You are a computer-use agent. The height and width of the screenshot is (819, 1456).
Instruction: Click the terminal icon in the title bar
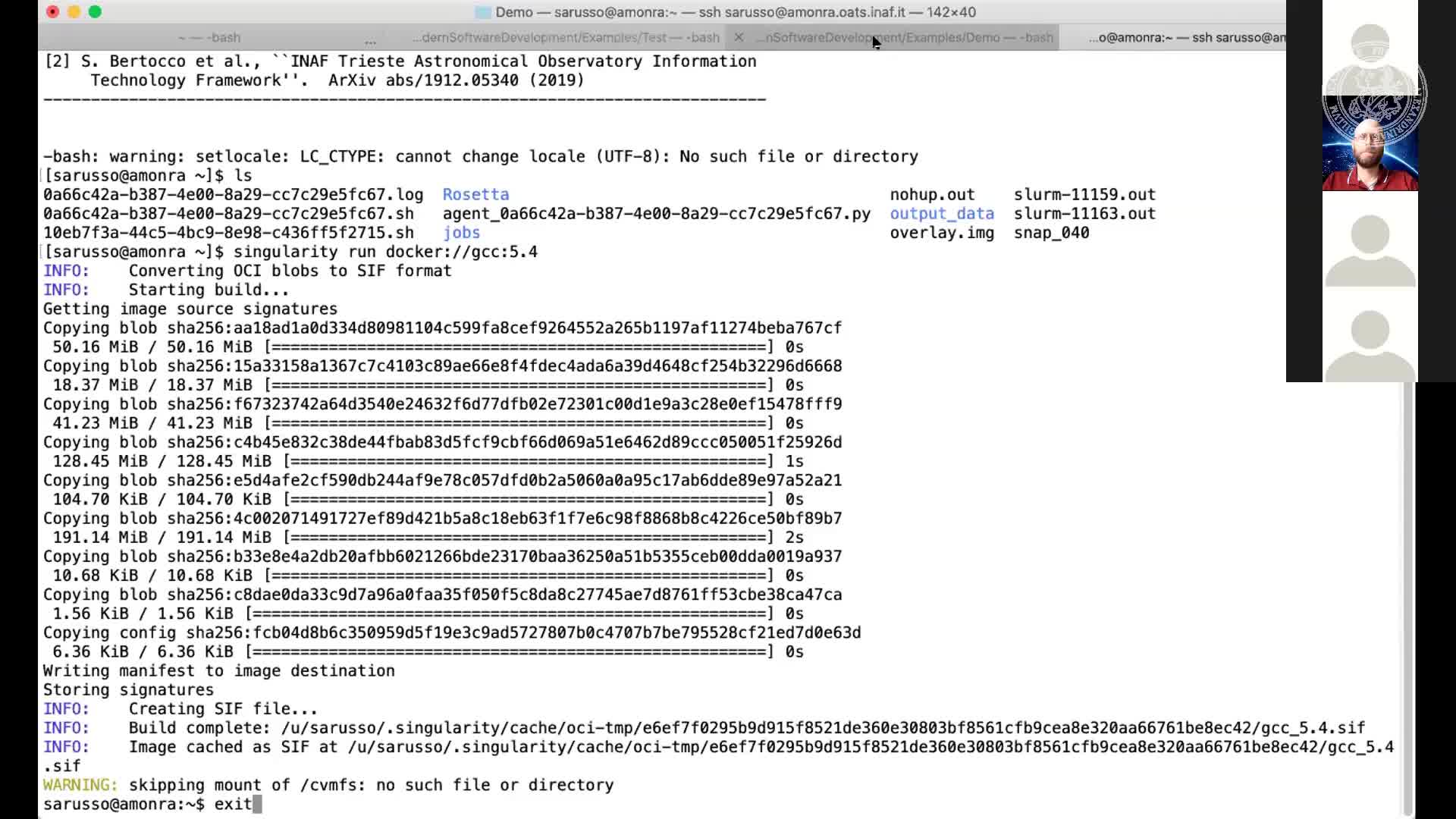483,12
